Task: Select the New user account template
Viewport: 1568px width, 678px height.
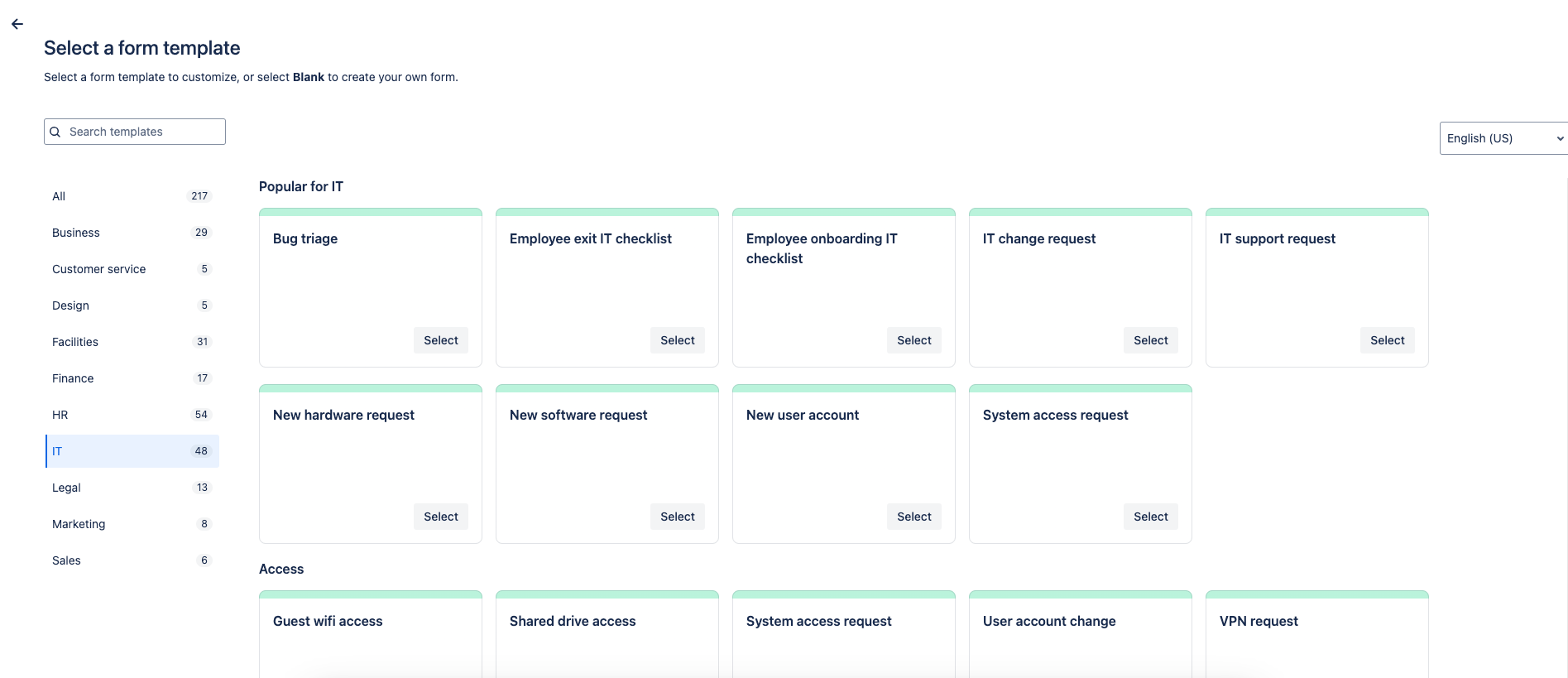Action: click(913, 517)
